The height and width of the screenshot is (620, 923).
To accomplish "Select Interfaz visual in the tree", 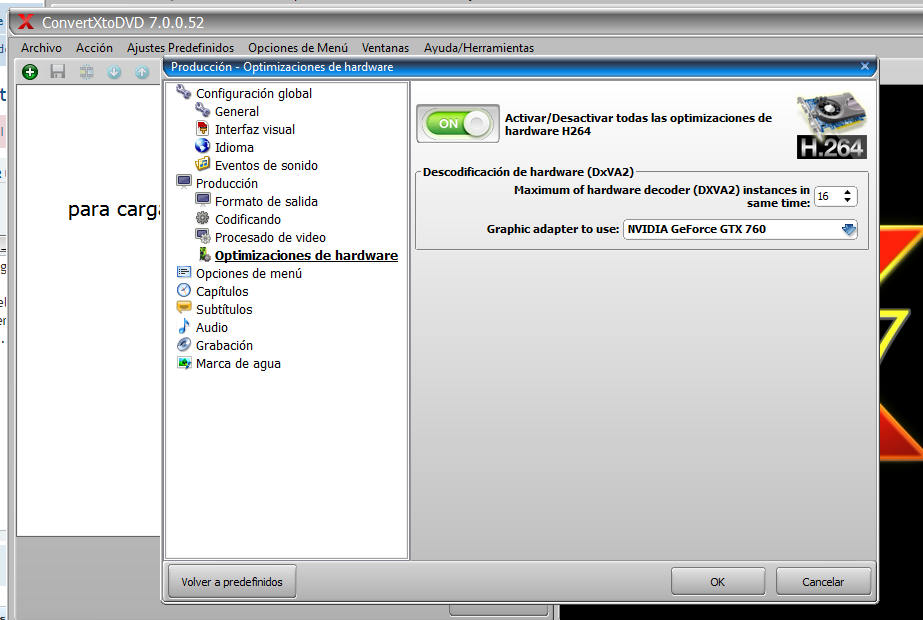I will [x=255, y=130].
